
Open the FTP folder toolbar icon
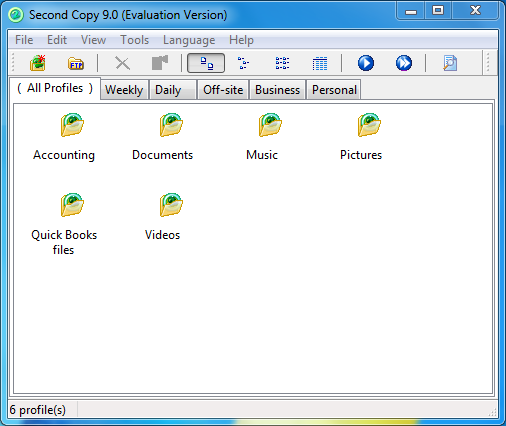tap(76, 63)
